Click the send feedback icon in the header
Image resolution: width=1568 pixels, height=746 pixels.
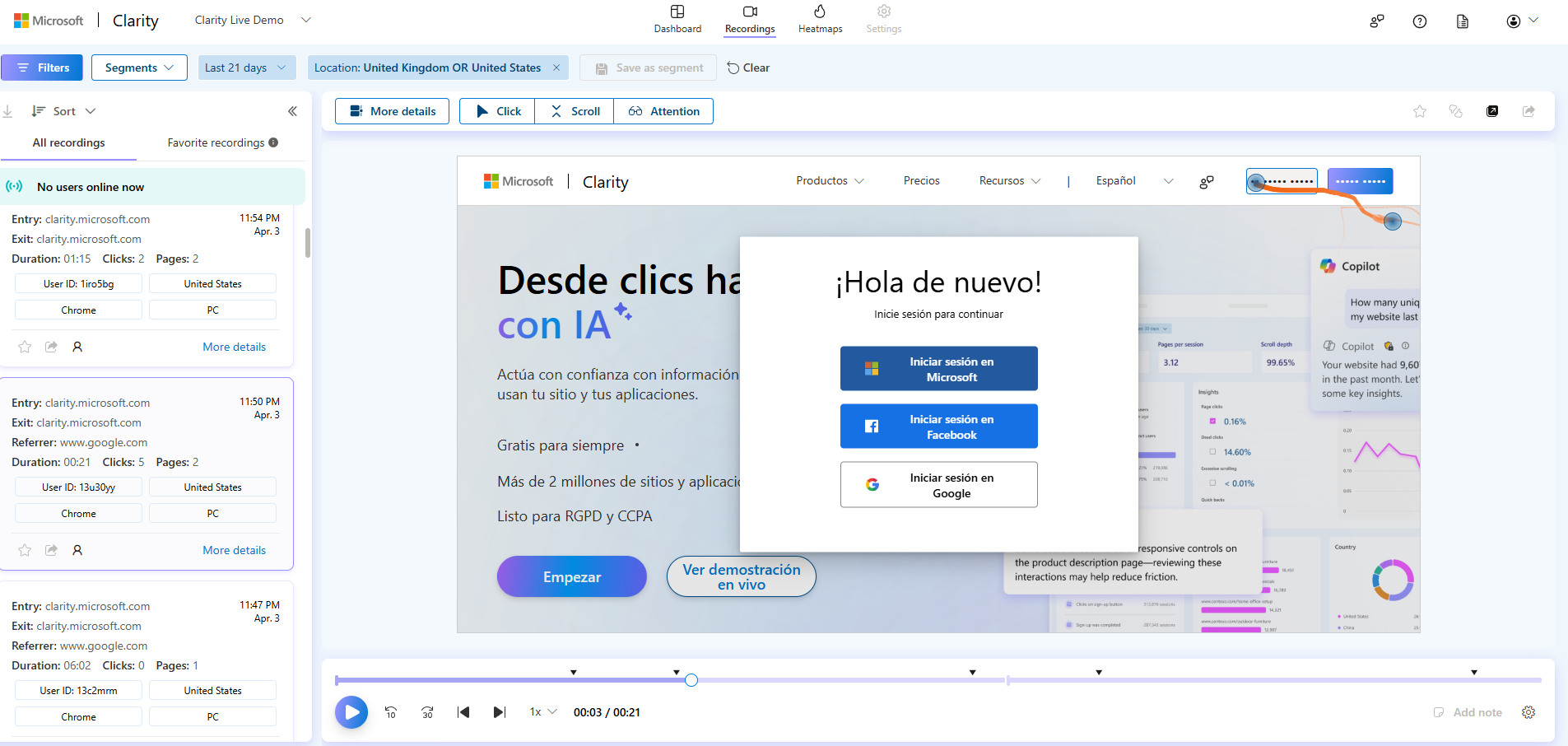pos(1377,21)
